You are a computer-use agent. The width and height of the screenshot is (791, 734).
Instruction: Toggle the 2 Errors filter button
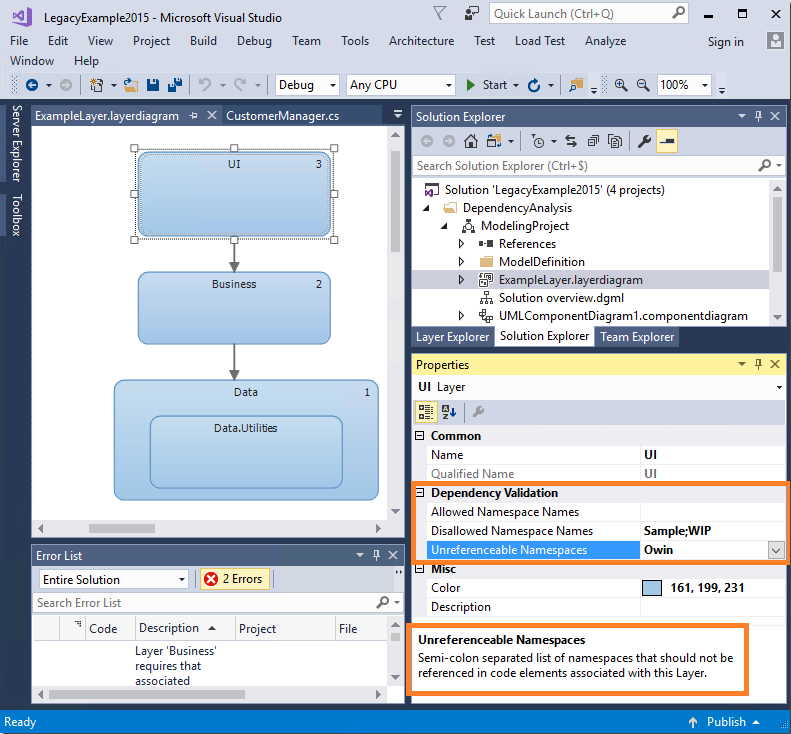click(x=234, y=579)
